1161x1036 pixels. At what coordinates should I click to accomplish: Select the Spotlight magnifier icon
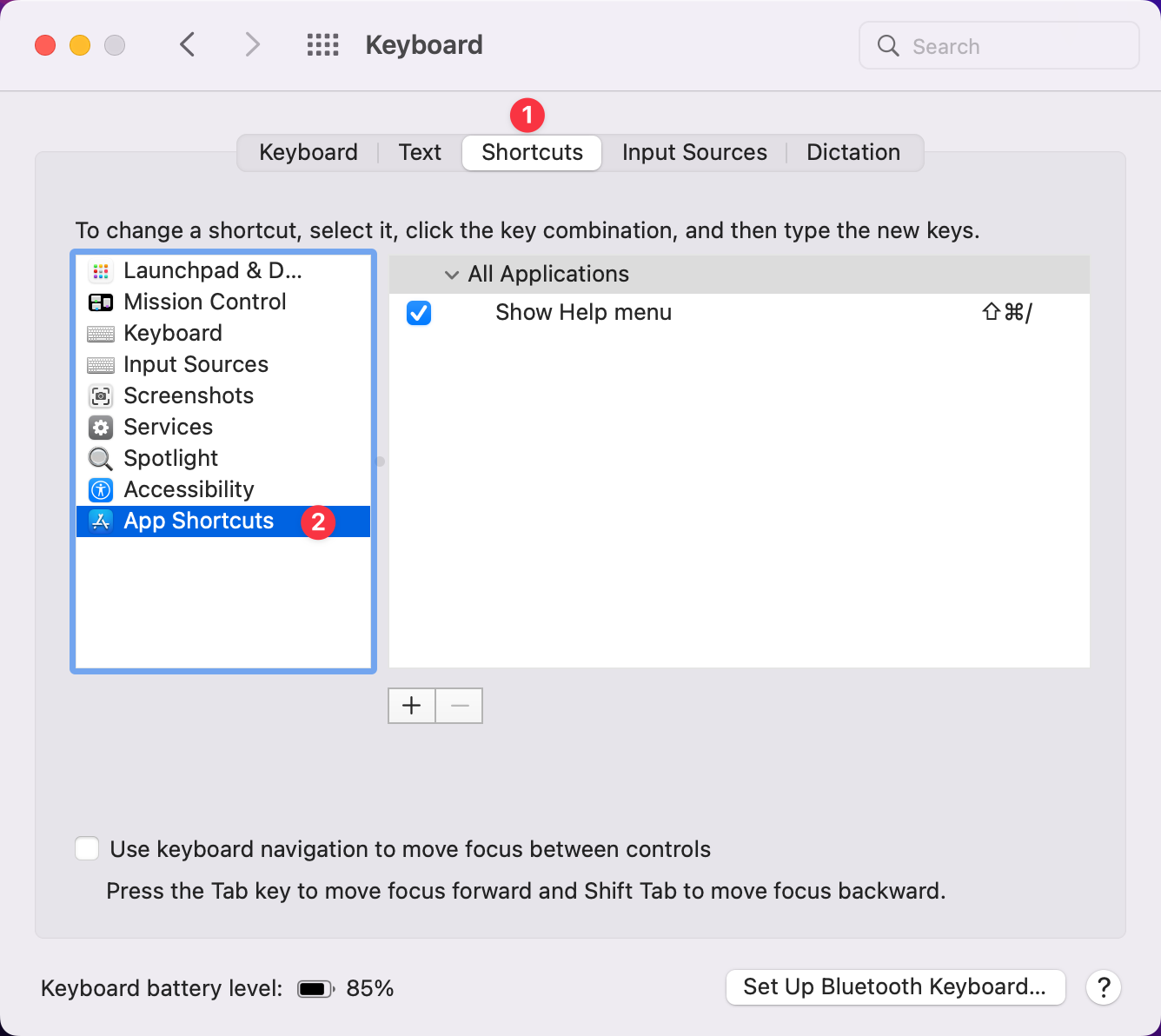101,458
